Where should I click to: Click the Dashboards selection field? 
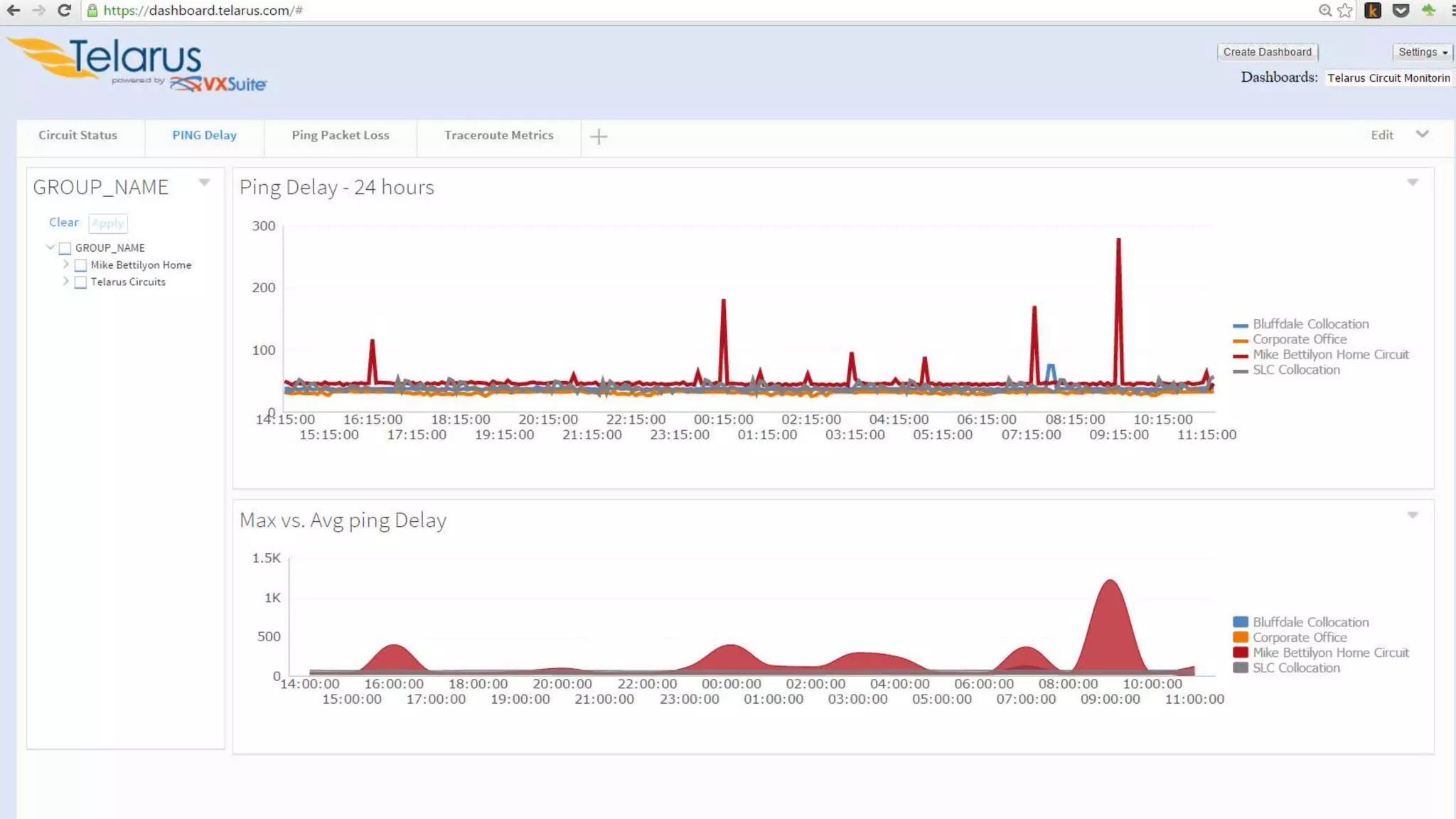[1388, 78]
